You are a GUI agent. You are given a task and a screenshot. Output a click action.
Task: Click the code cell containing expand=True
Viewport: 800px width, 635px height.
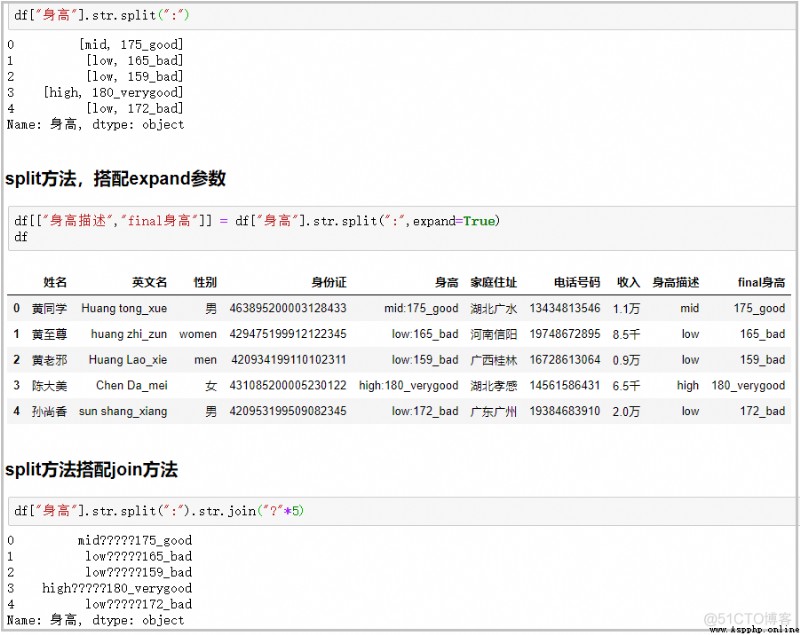click(x=403, y=228)
